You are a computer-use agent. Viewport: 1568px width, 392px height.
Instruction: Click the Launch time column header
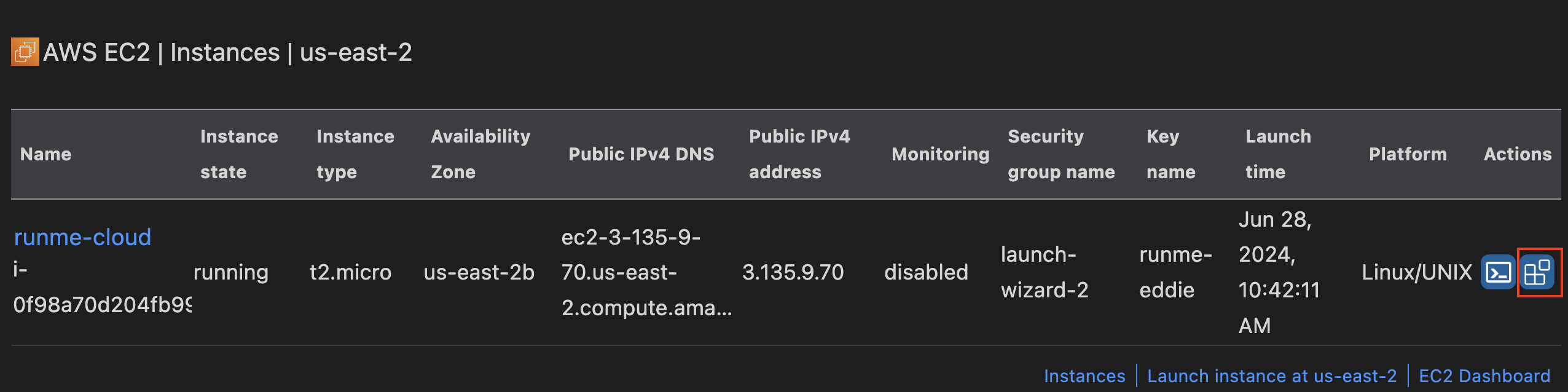pyautogui.click(x=1277, y=154)
